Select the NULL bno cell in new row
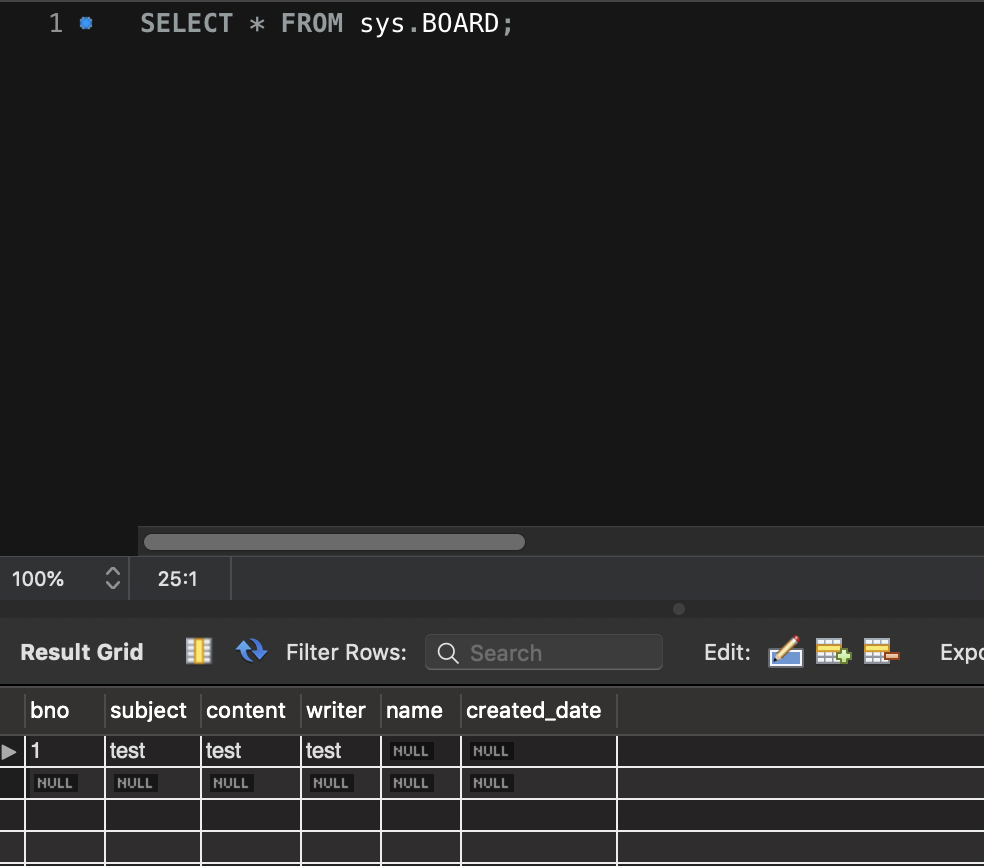984x866 pixels. click(x=65, y=783)
